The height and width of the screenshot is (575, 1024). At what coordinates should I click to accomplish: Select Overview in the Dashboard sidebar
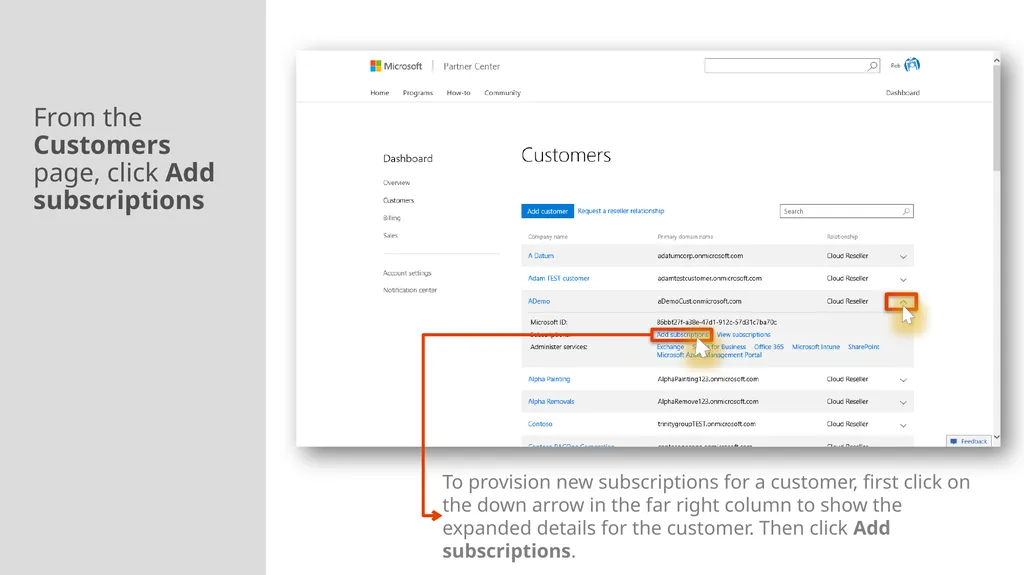(396, 183)
